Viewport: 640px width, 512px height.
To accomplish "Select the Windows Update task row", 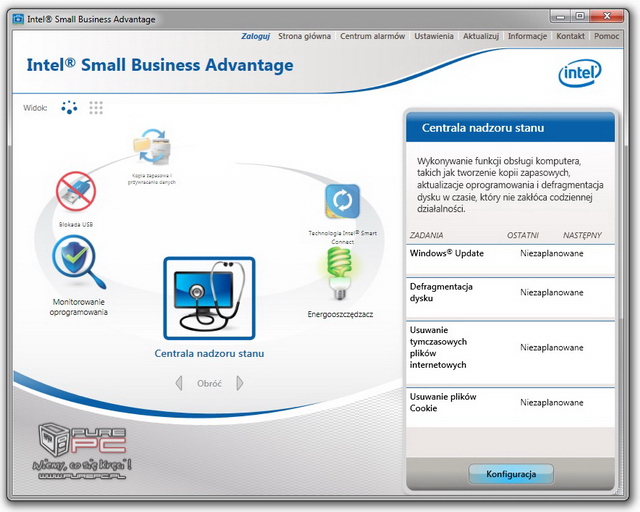I will click(x=510, y=254).
